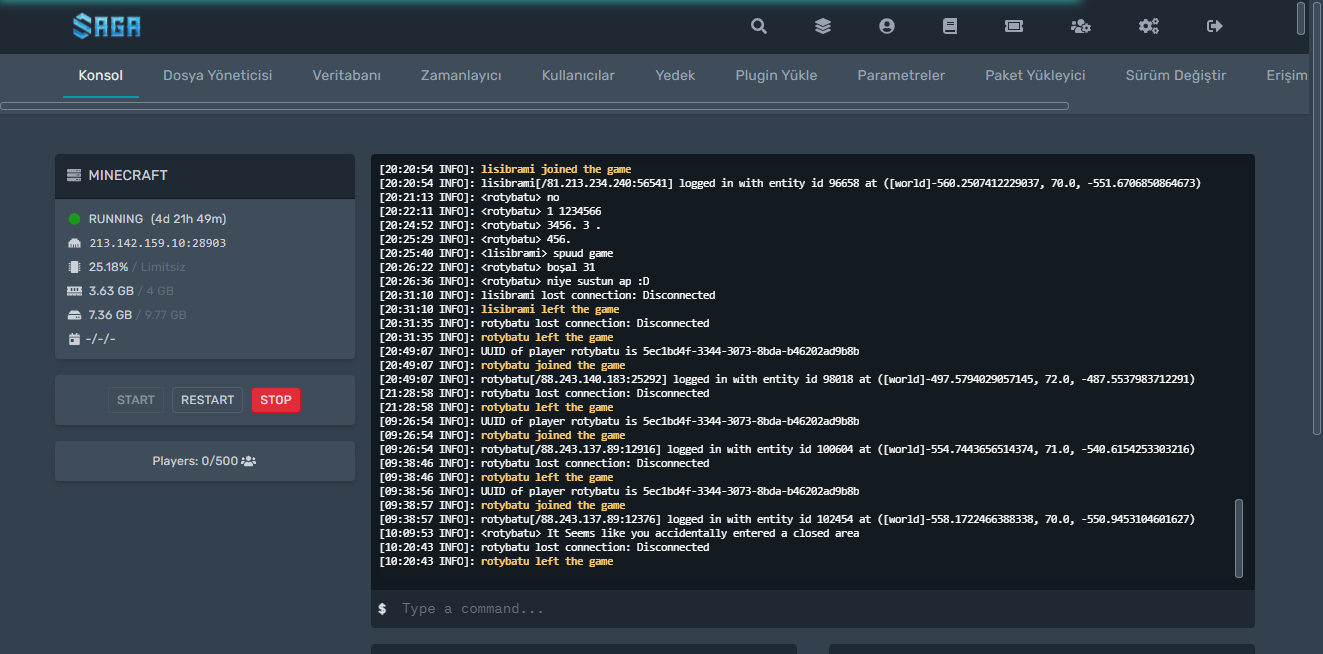This screenshot has width=1323, height=654.
Task: Click the 3.63 GB memory usage value
Action: tap(110, 291)
